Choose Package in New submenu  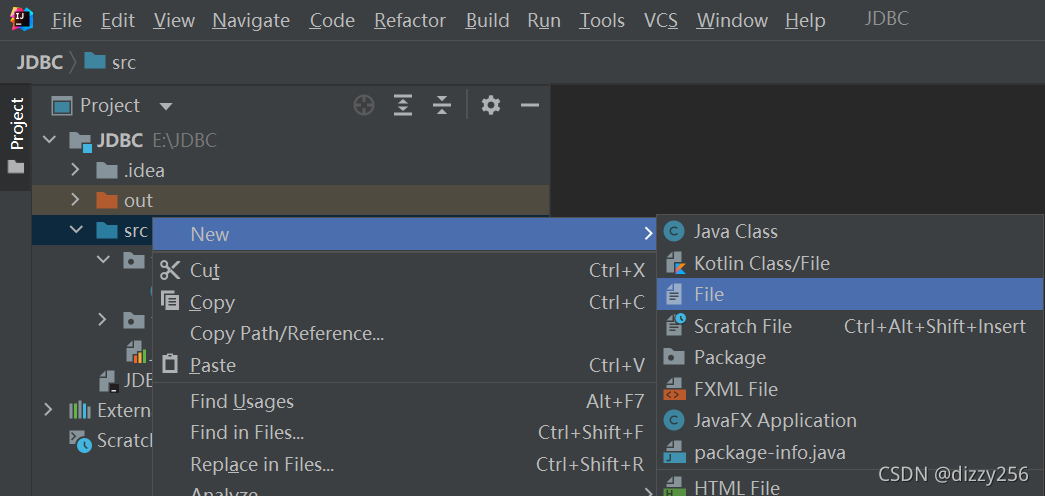point(850,357)
